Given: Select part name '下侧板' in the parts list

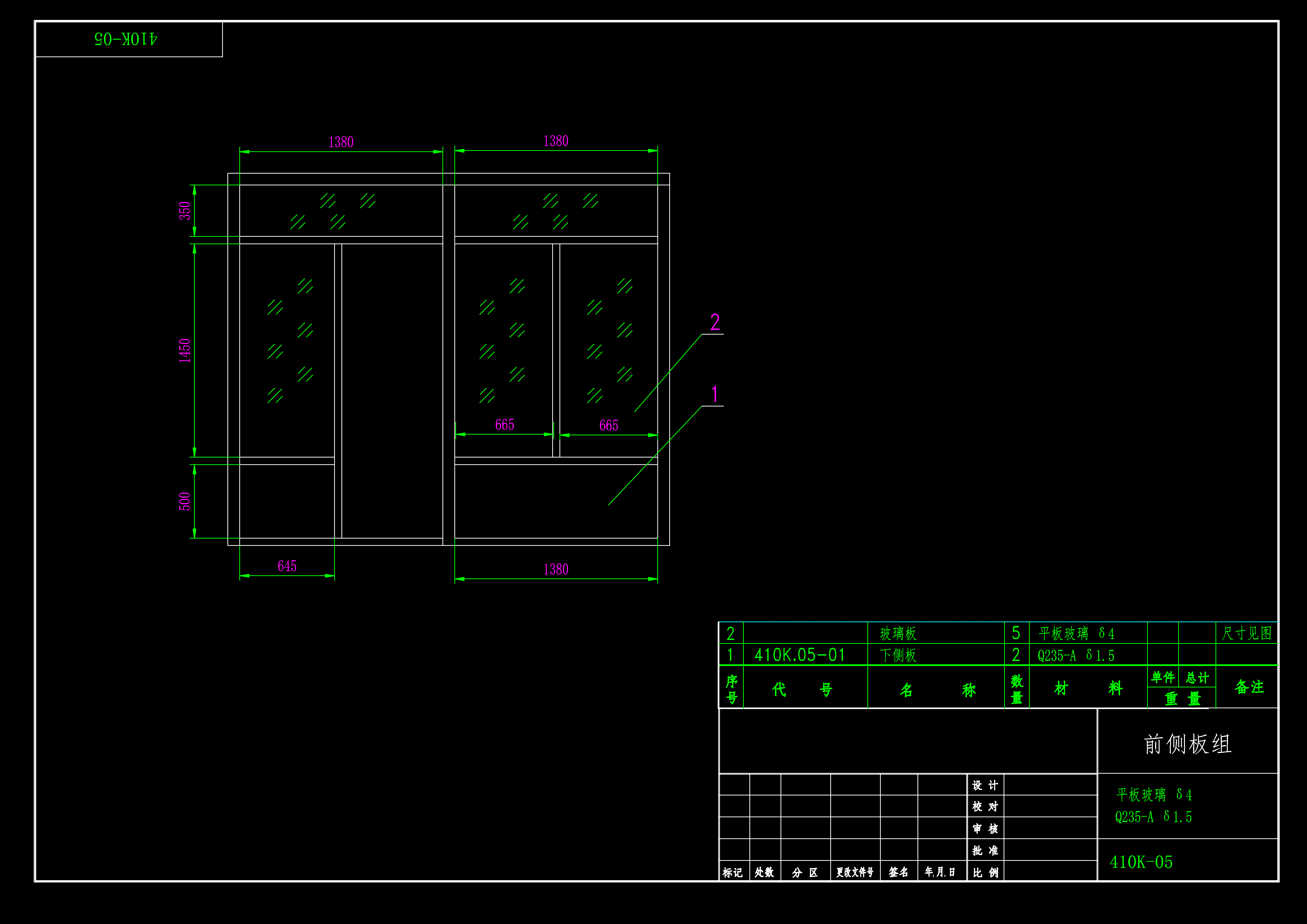Looking at the screenshot, I should (898, 655).
